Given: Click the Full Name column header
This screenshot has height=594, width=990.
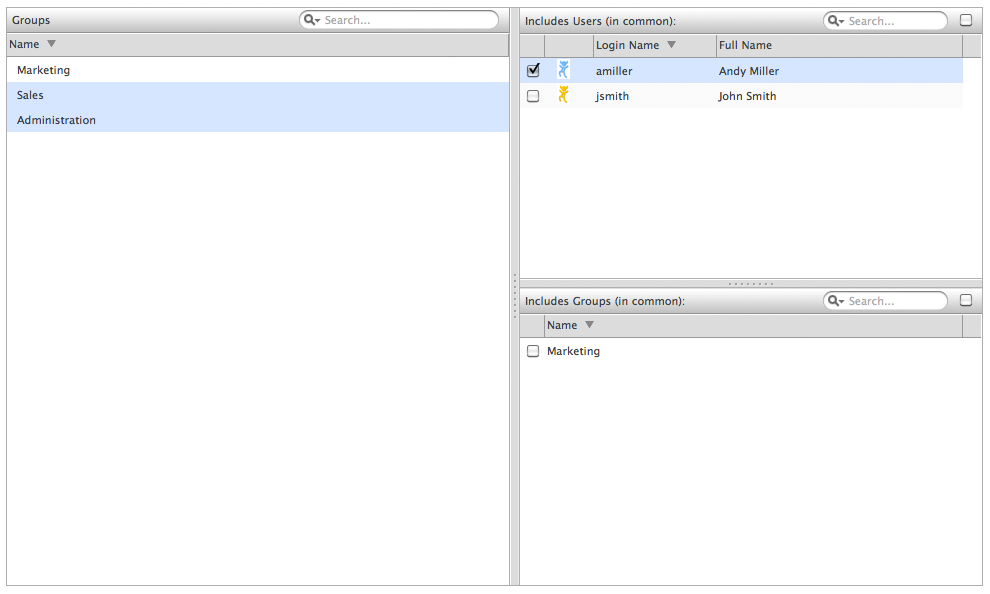Looking at the screenshot, I should tap(745, 45).
